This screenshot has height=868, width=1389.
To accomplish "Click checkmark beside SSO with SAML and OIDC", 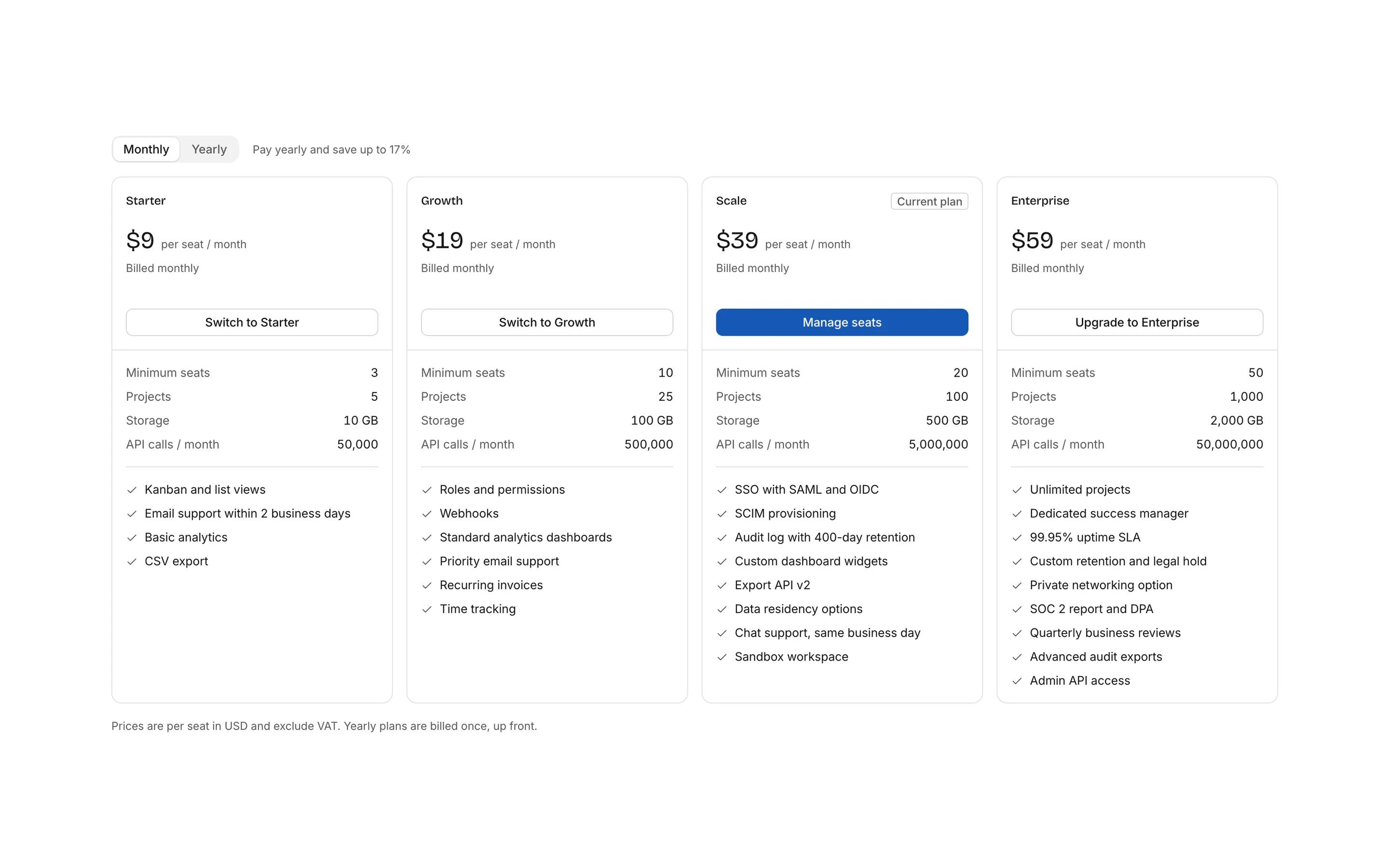I will coord(722,490).
